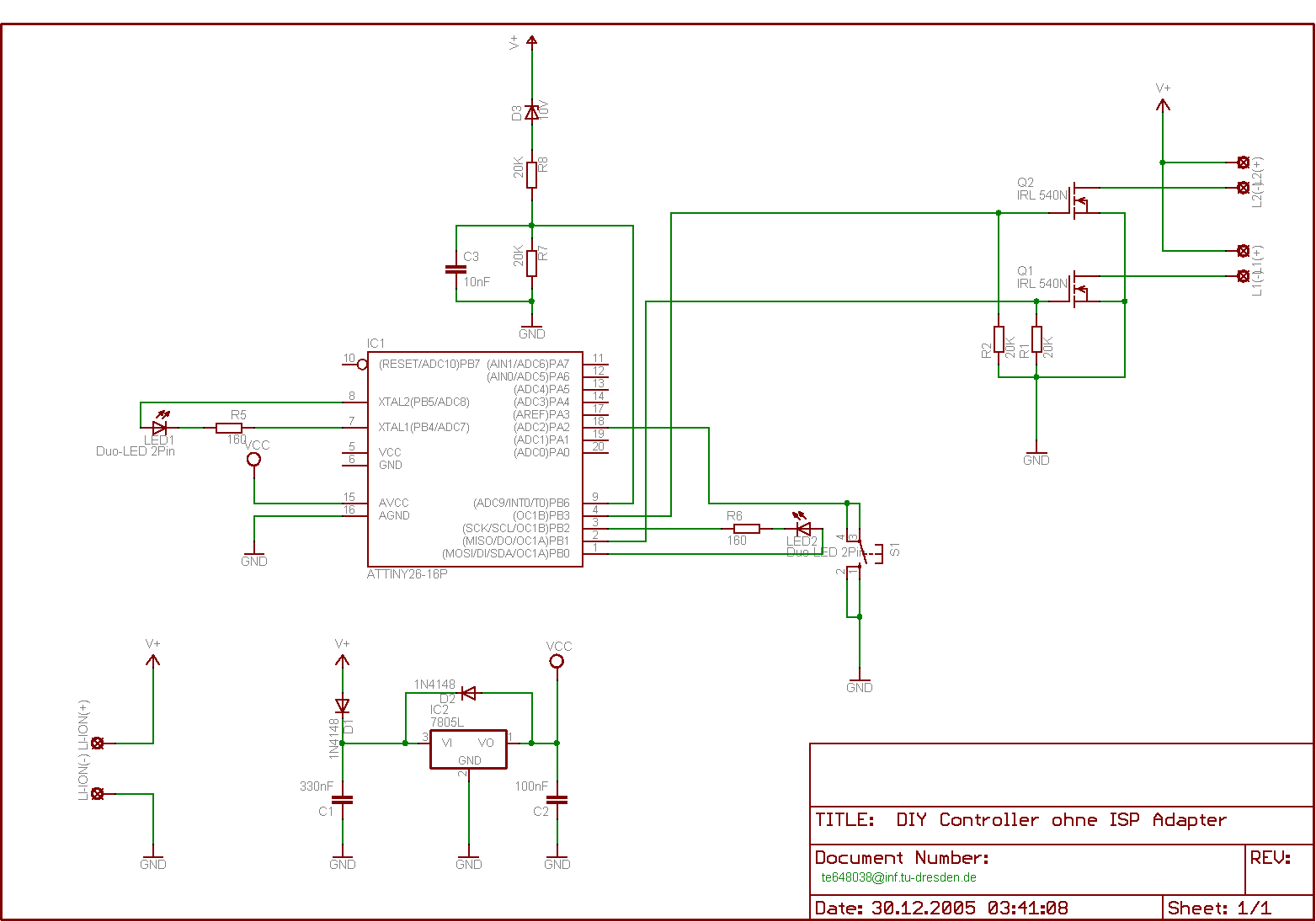1316x922 pixels.
Task: Select the C2 100nF capacitor symbol
Action: (x=557, y=800)
